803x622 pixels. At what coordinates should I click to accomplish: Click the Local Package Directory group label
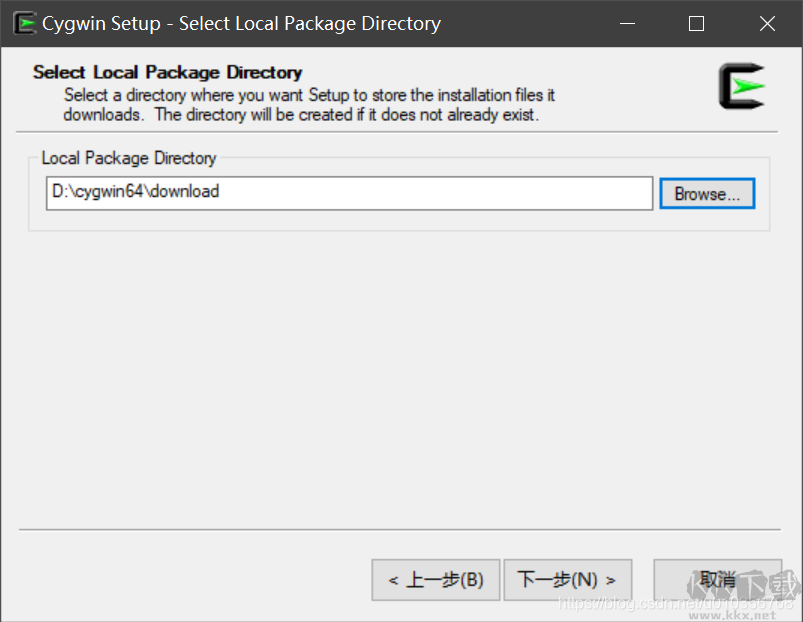[x=128, y=158]
